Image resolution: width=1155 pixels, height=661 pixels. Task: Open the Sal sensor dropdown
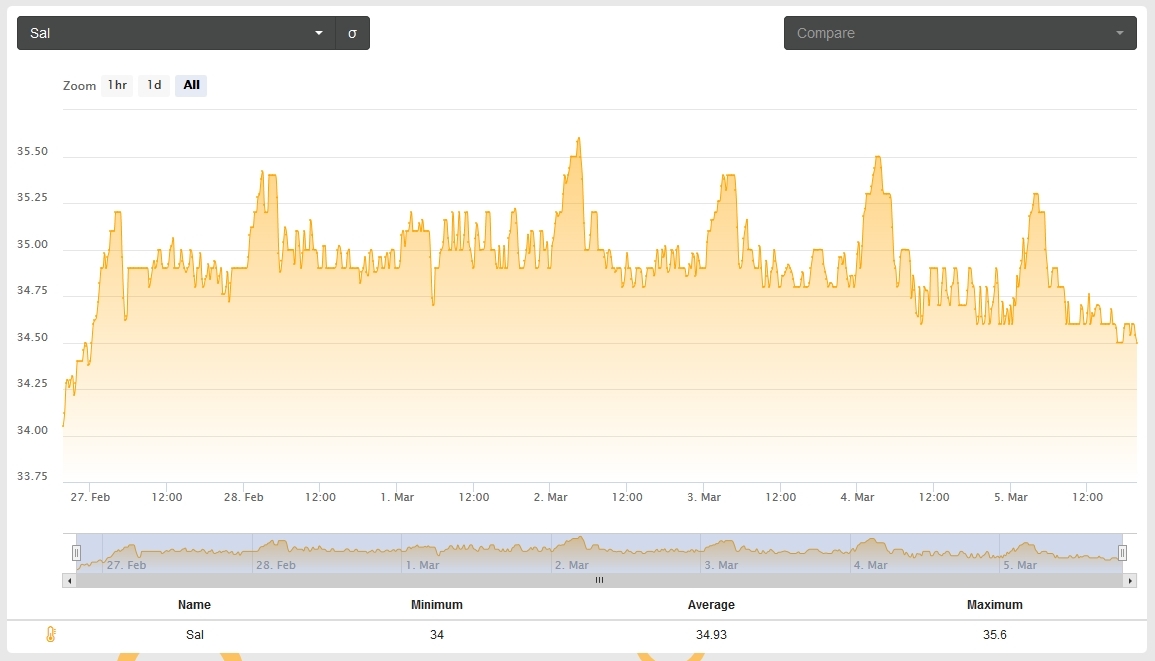[176, 33]
